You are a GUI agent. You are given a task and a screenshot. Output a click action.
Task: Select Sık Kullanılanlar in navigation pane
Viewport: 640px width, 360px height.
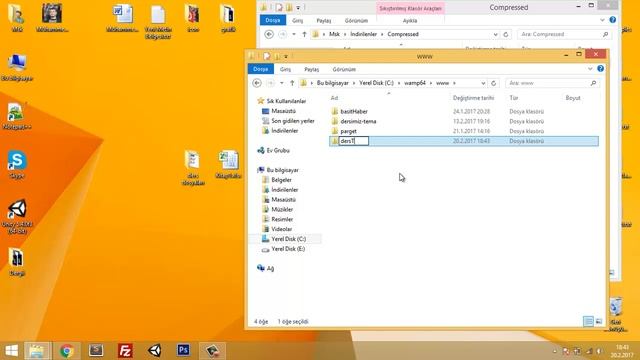click(x=286, y=101)
